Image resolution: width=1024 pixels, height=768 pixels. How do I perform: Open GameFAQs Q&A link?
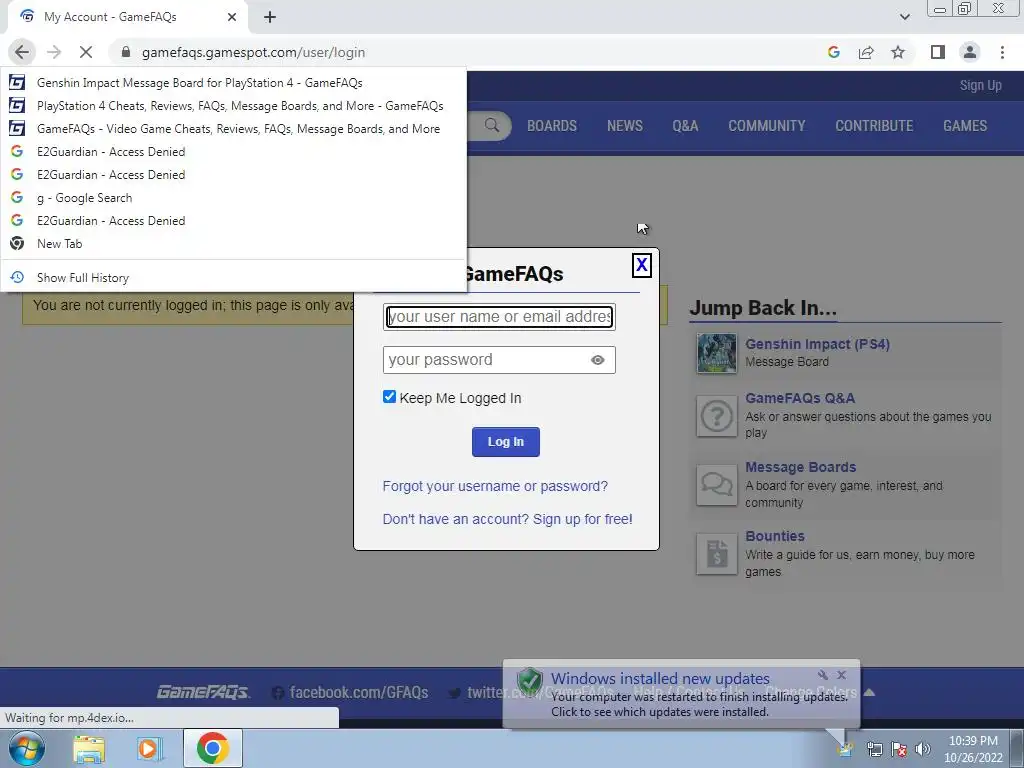tap(800, 398)
